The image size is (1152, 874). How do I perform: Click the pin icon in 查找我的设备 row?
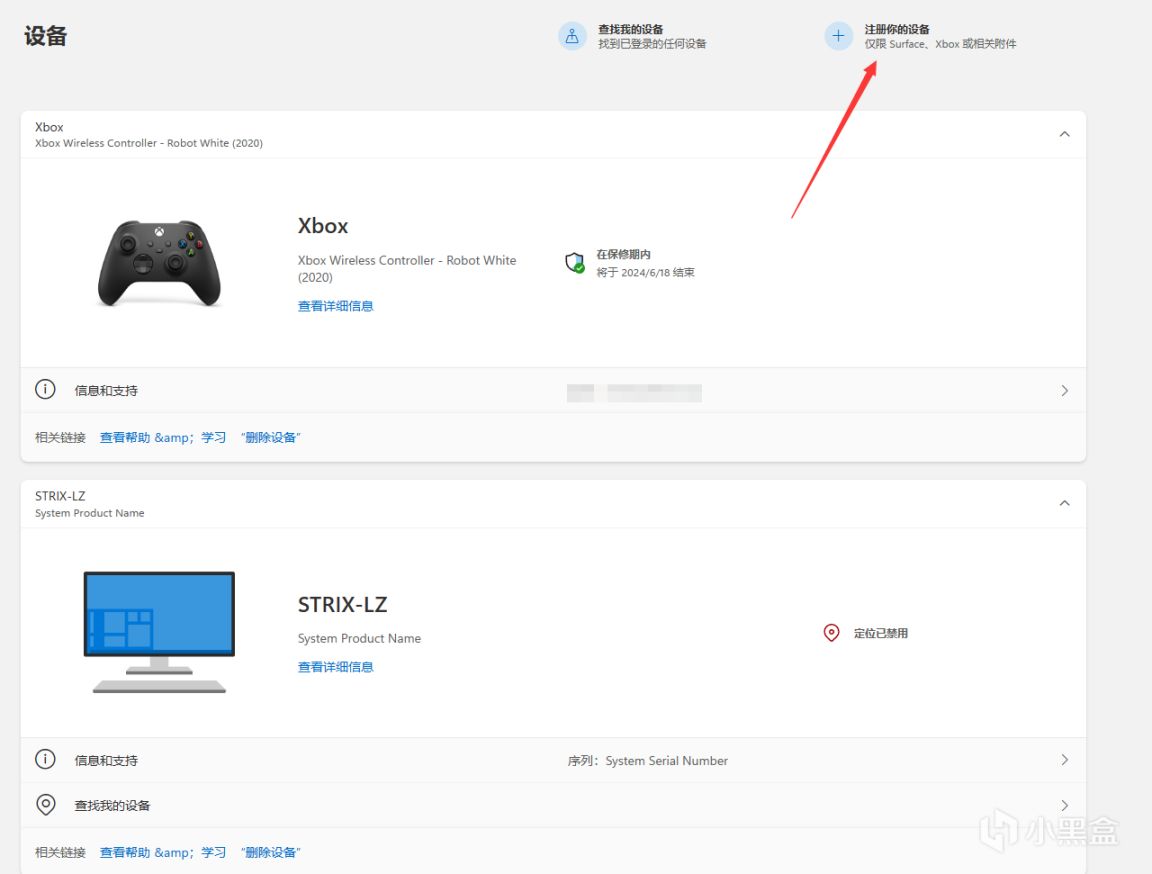(x=46, y=805)
